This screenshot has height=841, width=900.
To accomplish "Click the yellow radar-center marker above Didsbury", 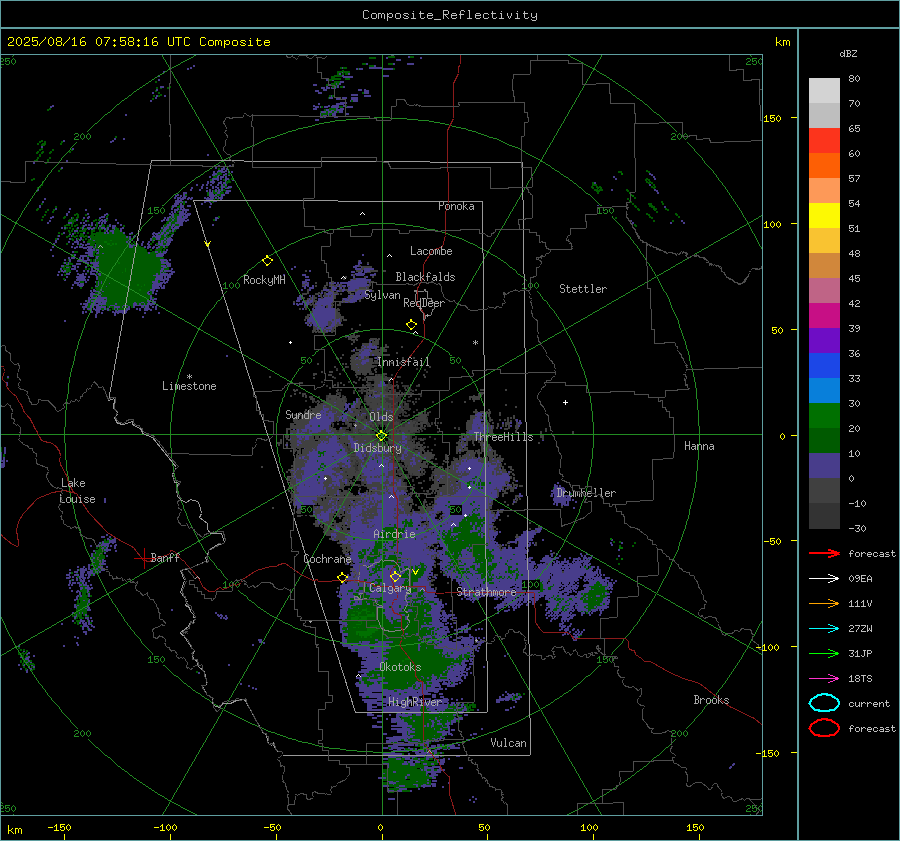I will [x=381, y=436].
